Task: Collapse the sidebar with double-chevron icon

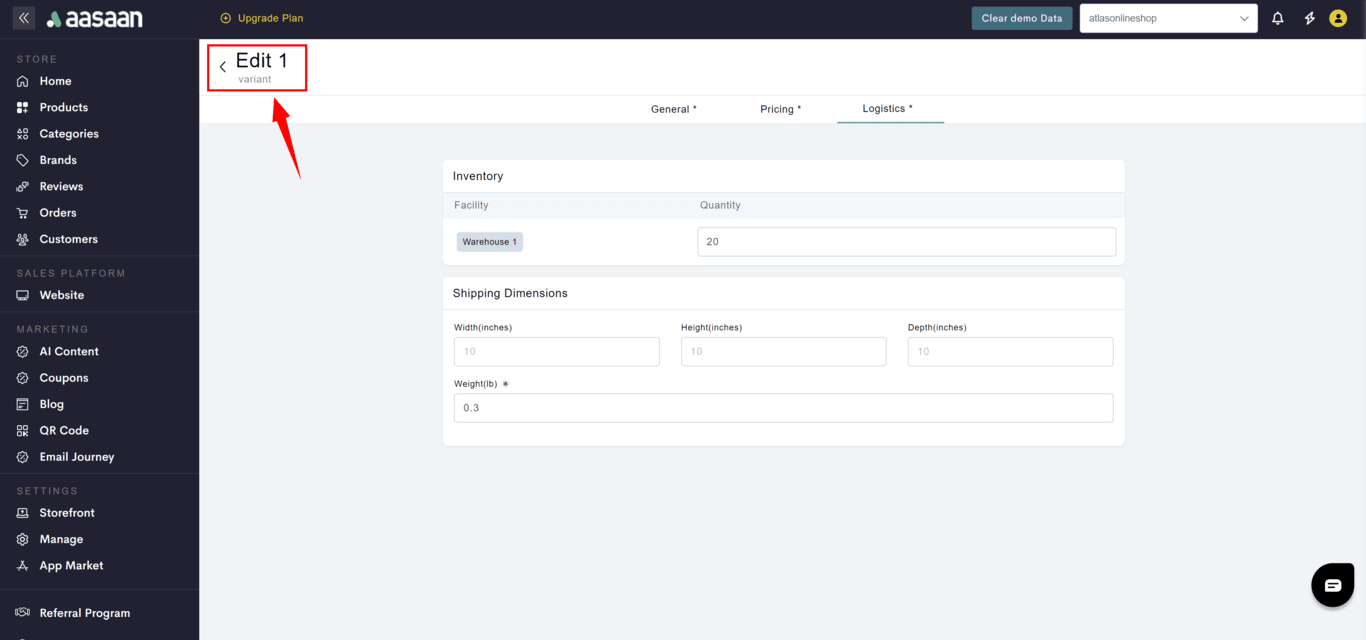Action: (24, 18)
